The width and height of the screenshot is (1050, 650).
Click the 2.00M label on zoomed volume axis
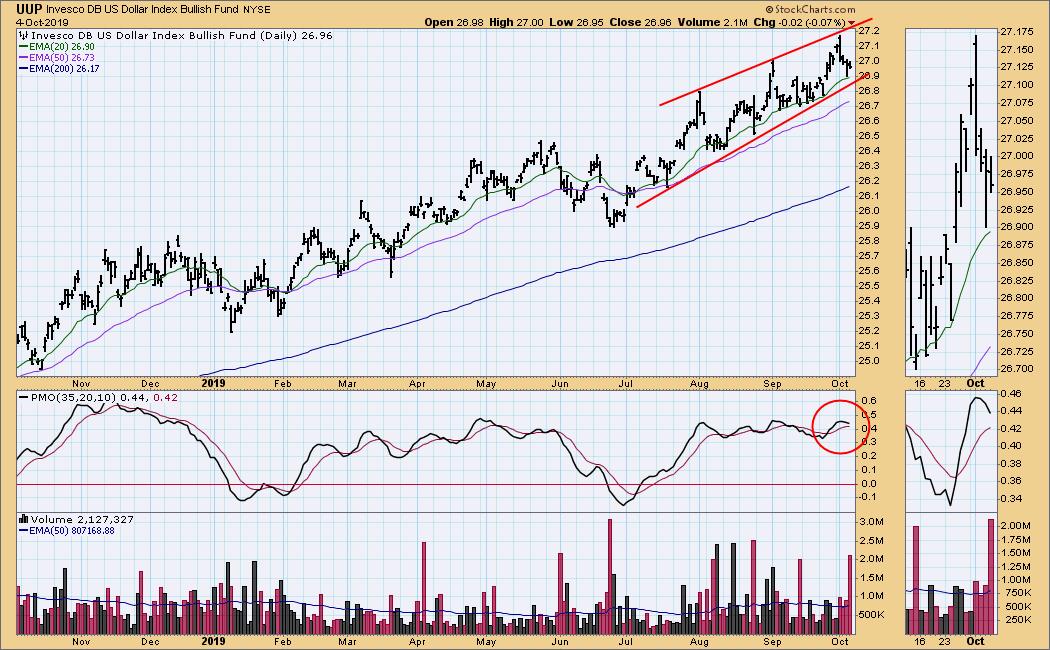click(x=1015, y=526)
